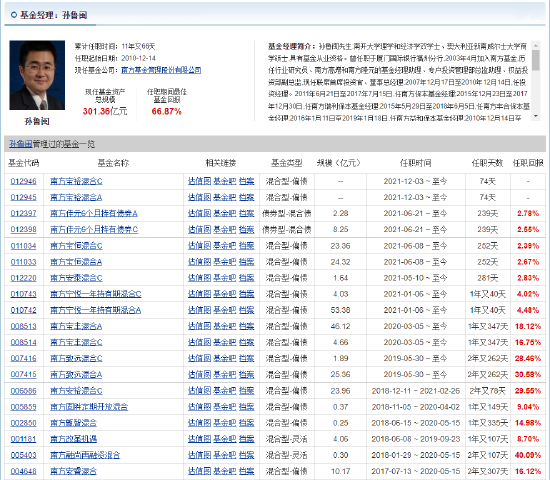Open the 南方宝恒混合A fund name link

point(76,262)
